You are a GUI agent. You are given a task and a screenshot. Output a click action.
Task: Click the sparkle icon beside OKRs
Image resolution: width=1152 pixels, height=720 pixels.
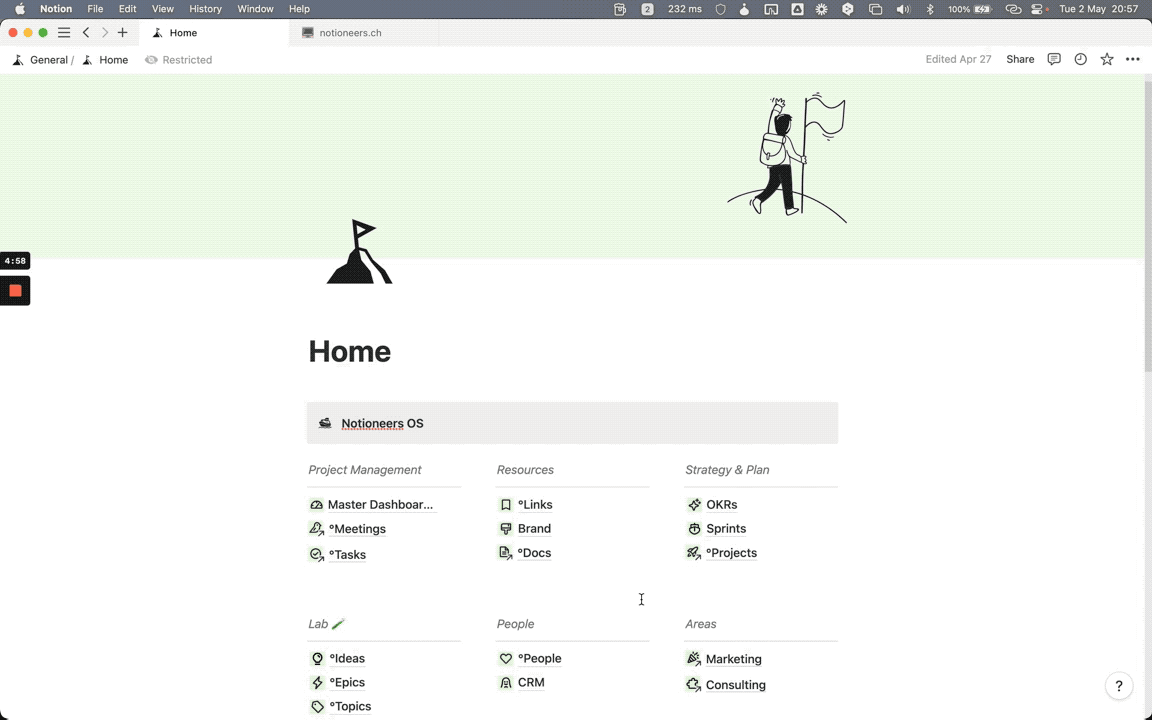(x=694, y=505)
